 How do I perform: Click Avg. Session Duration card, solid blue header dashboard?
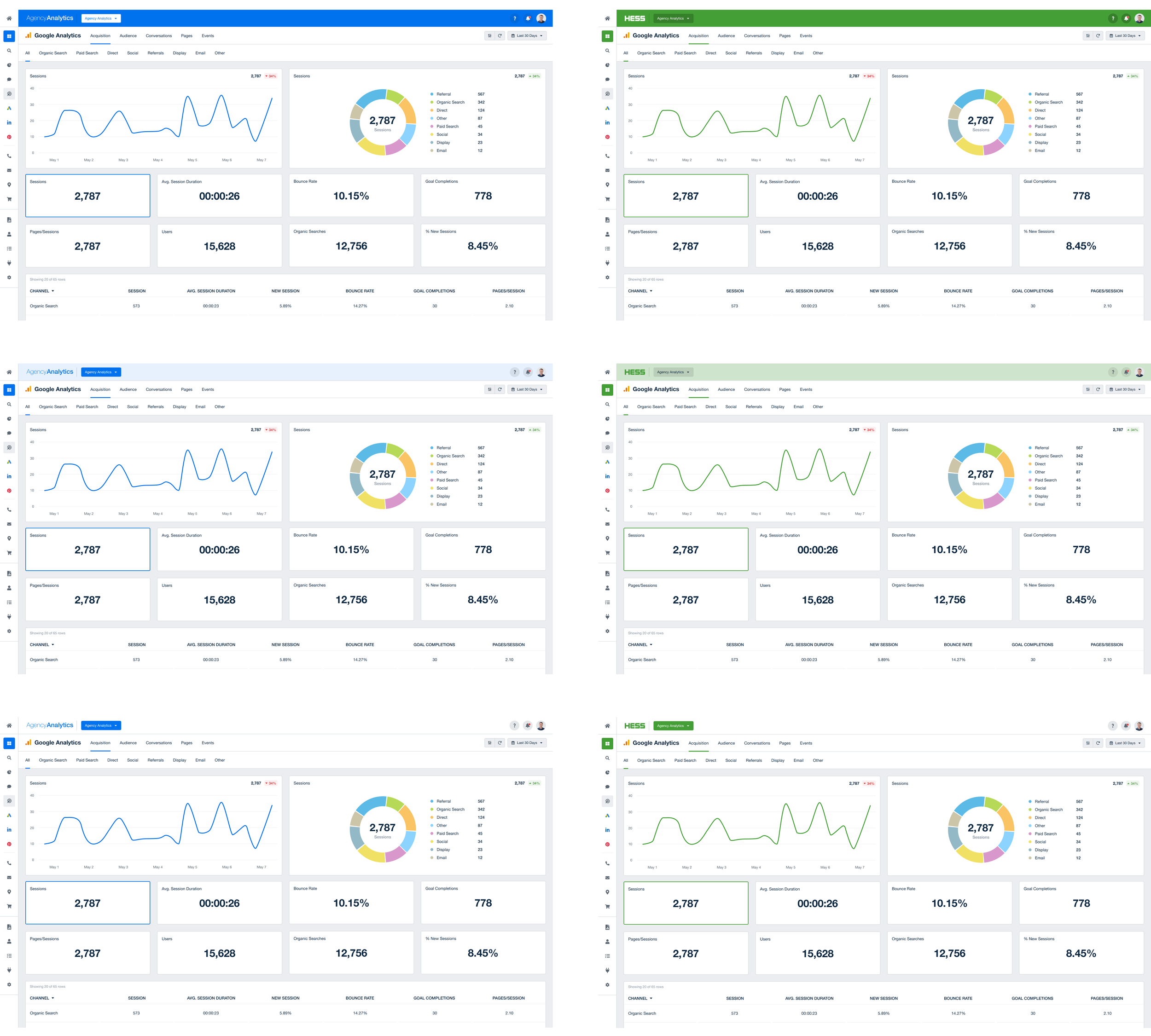(x=219, y=195)
